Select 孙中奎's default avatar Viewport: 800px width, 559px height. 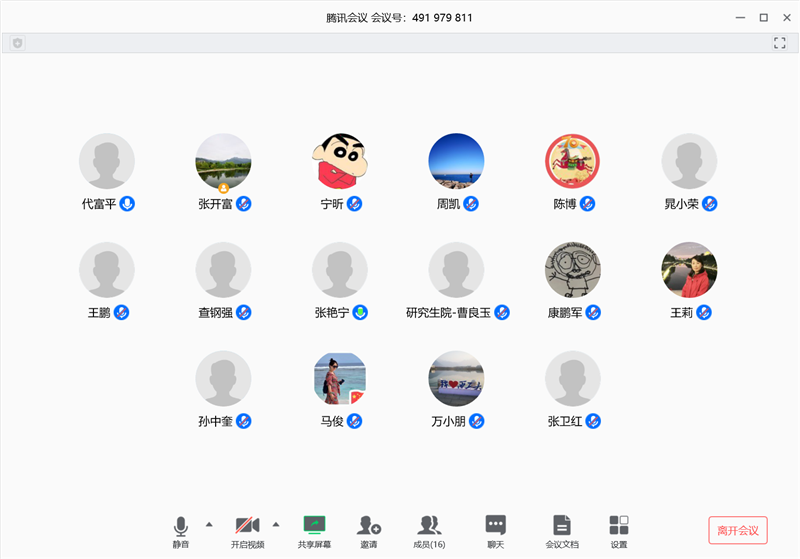coord(223,378)
